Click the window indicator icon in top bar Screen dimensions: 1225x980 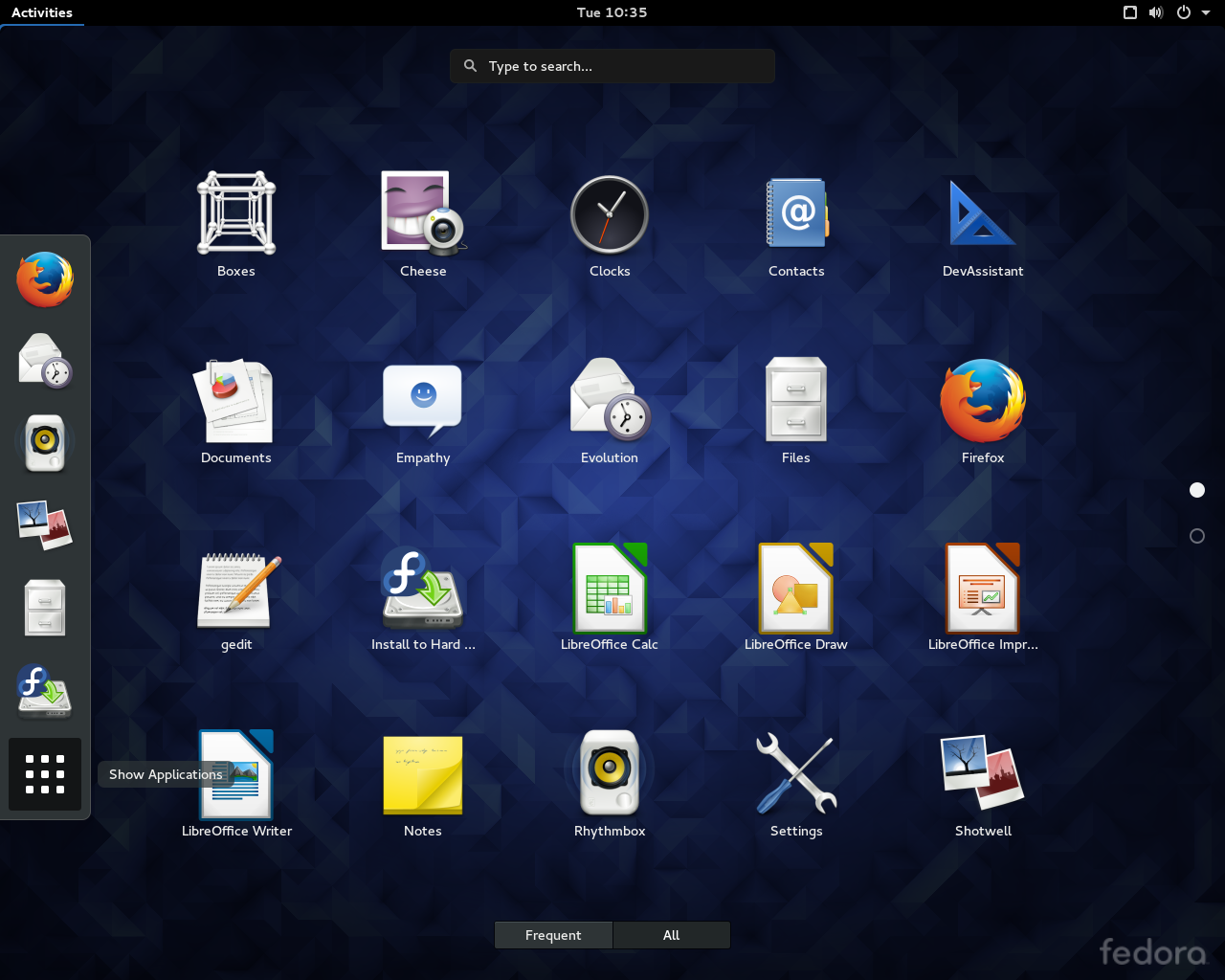[x=1130, y=12]
